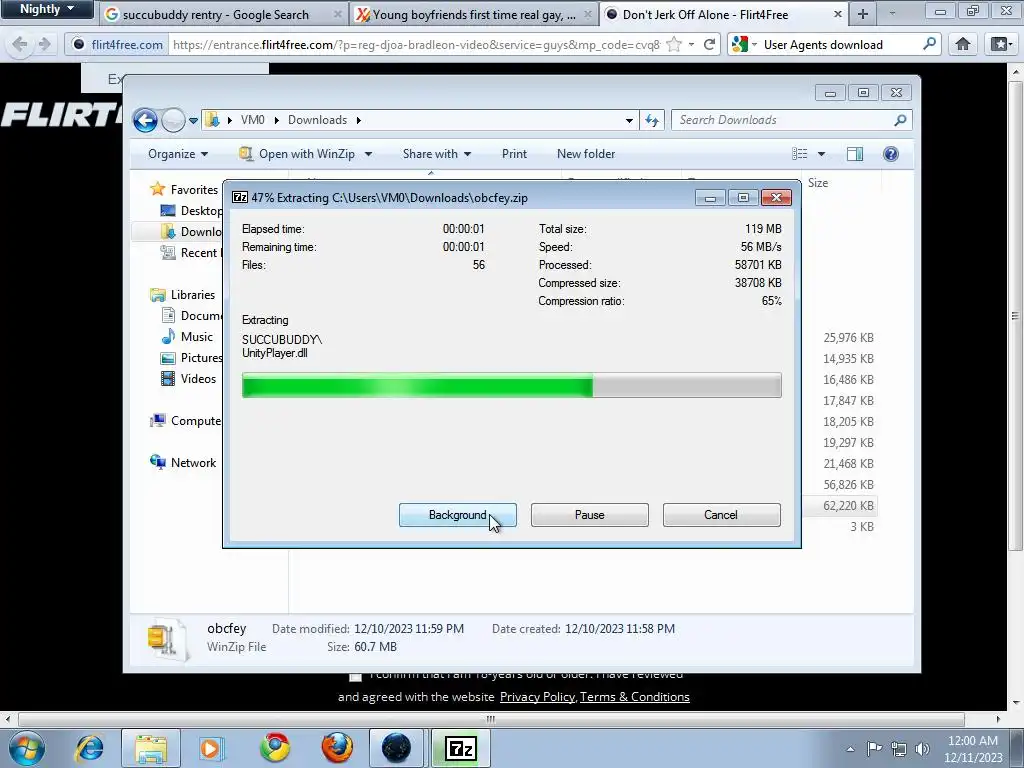
Task: Select the file row sized 25,976 KB
Action: (x=848, y=338)
